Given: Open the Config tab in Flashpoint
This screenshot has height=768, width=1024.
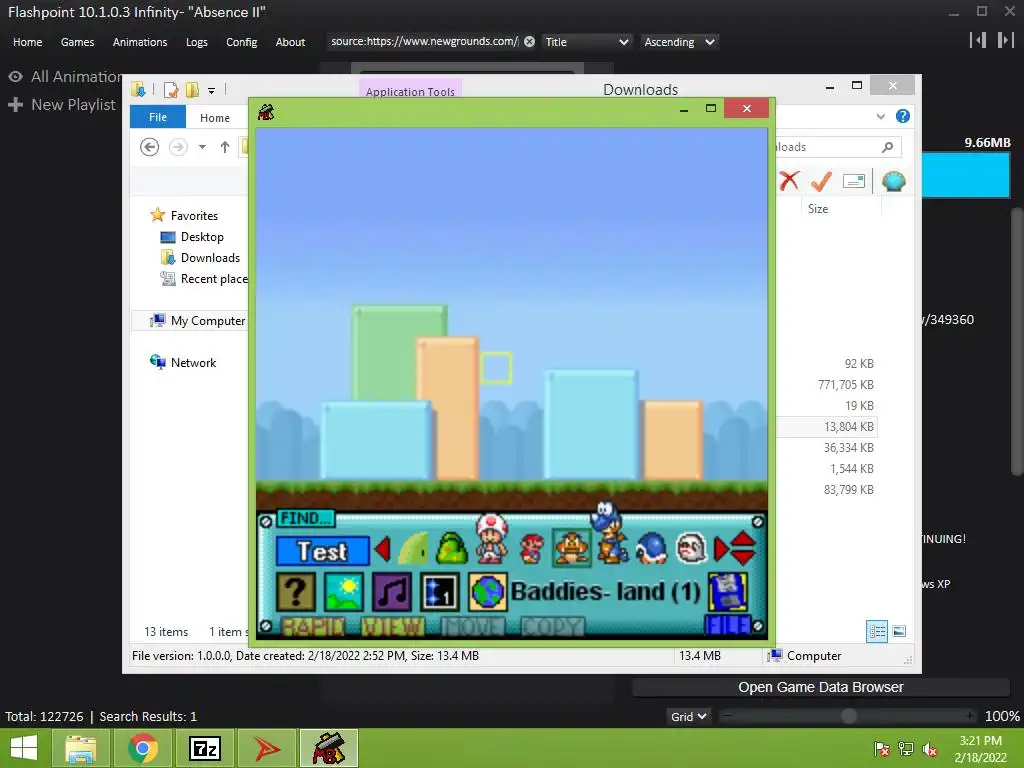Looking at the screenshot, I should 242,42.
